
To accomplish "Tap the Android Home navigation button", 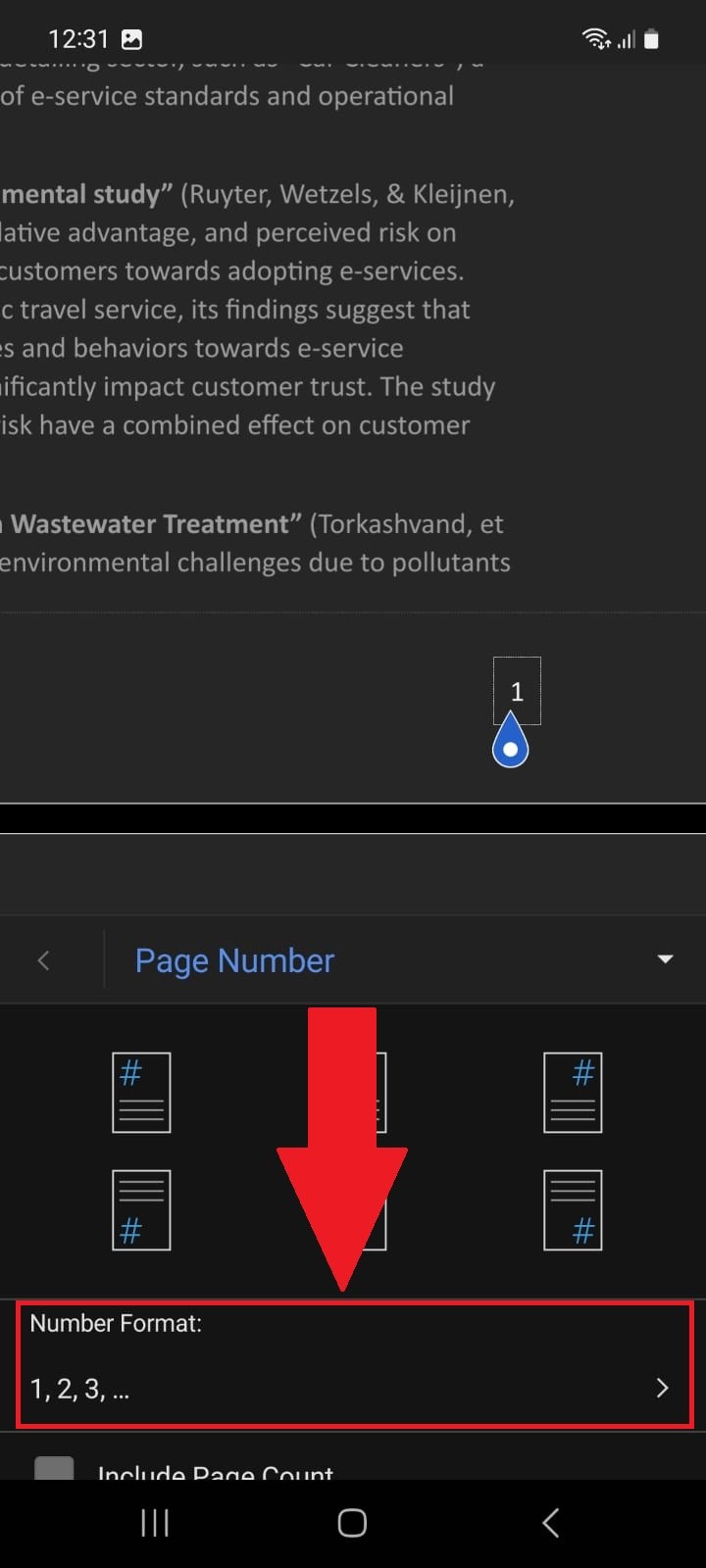I will (x=351, y=1523).
